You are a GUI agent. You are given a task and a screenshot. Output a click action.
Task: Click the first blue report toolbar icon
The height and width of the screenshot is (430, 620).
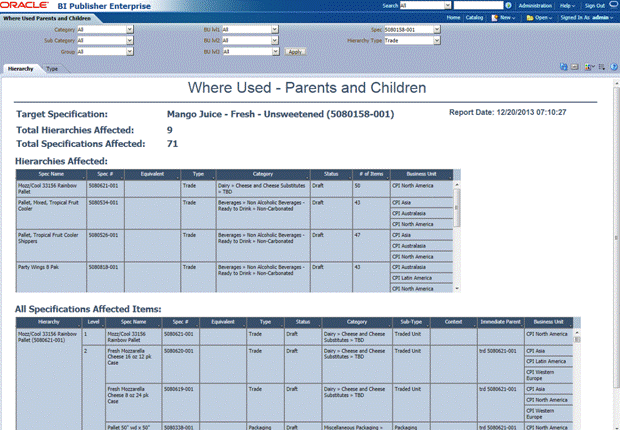(x=563, y=67)
